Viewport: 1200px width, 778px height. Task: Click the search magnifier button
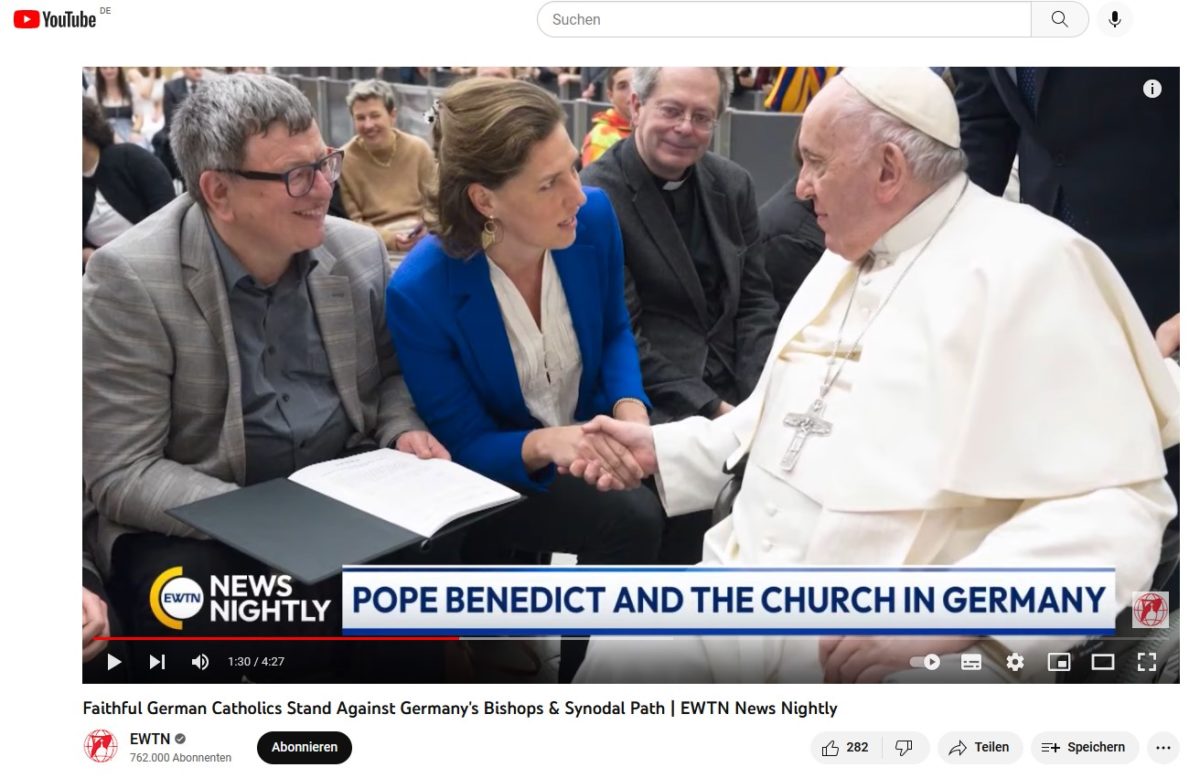pyautogui.click(x=1060, y=19)
